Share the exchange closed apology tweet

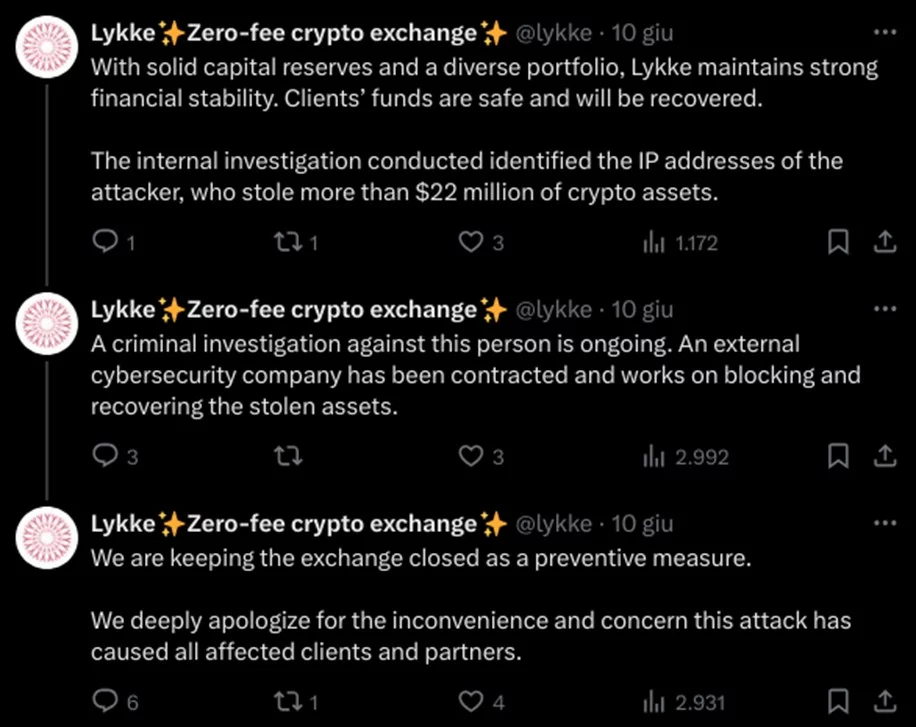[884, 700]
